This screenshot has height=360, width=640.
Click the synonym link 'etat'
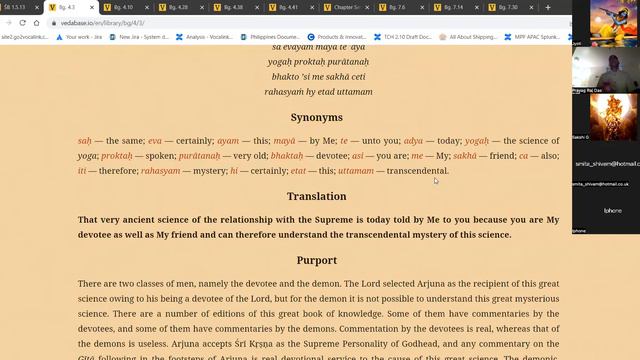pos(298,171)
